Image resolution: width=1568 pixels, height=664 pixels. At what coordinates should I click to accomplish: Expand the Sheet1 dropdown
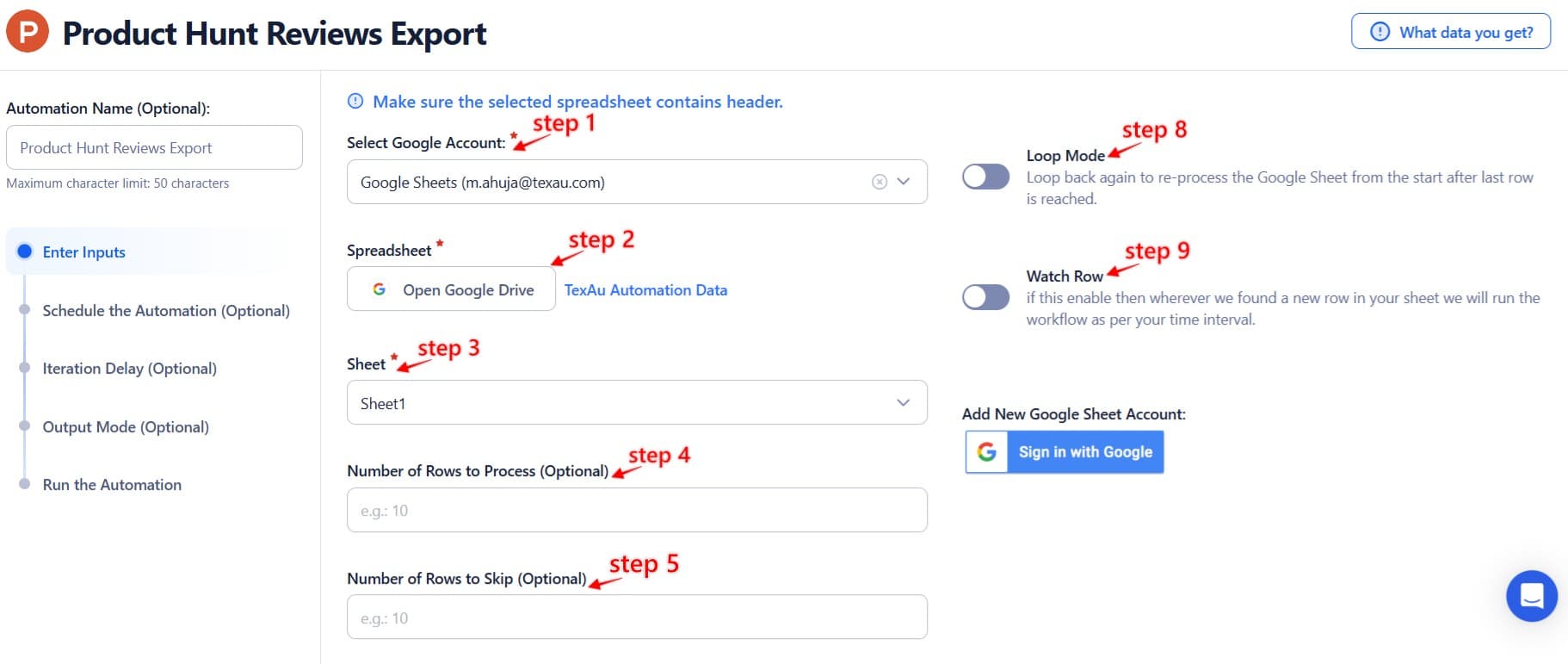click(903, 402)
